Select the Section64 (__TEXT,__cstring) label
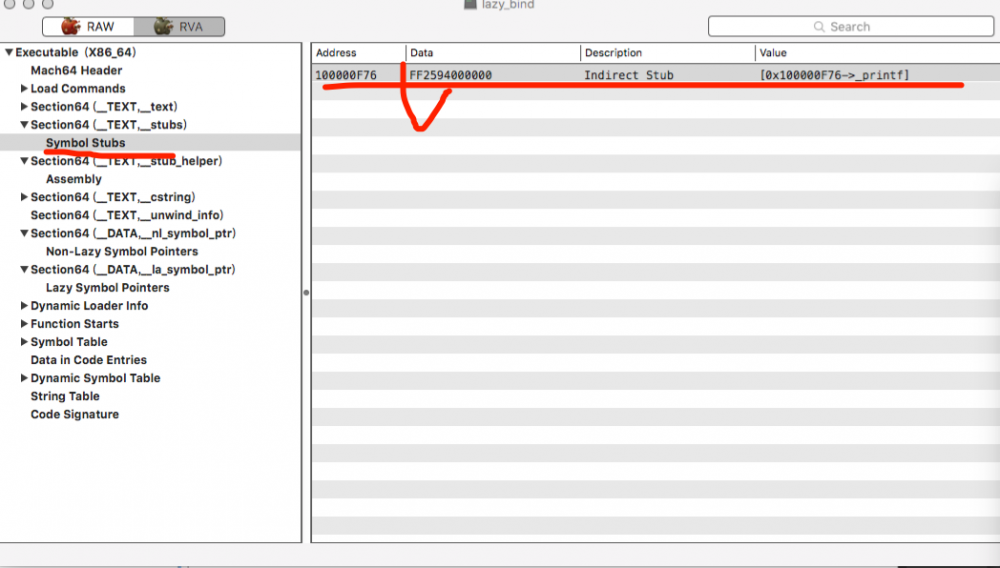 tap(113, 197)
